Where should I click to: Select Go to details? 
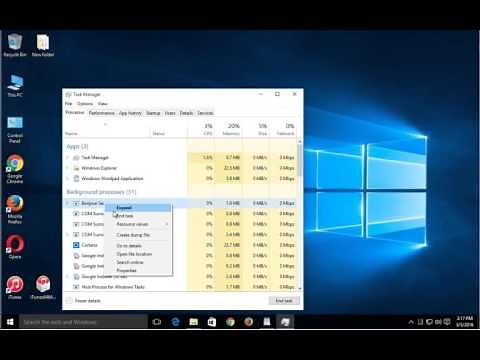pyautogui.click(x=139, y=246)
